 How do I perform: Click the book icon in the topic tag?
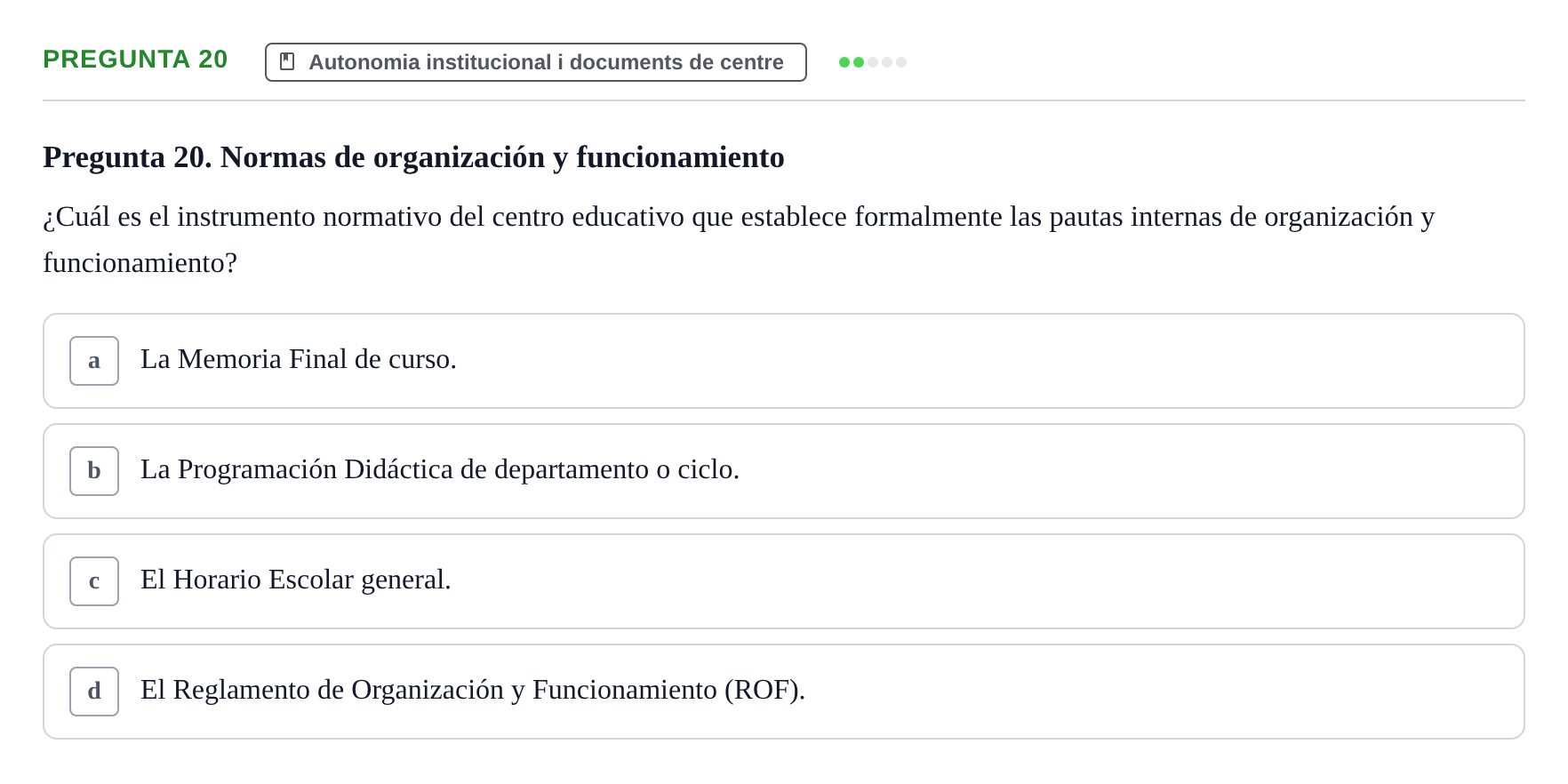(287, 61)
